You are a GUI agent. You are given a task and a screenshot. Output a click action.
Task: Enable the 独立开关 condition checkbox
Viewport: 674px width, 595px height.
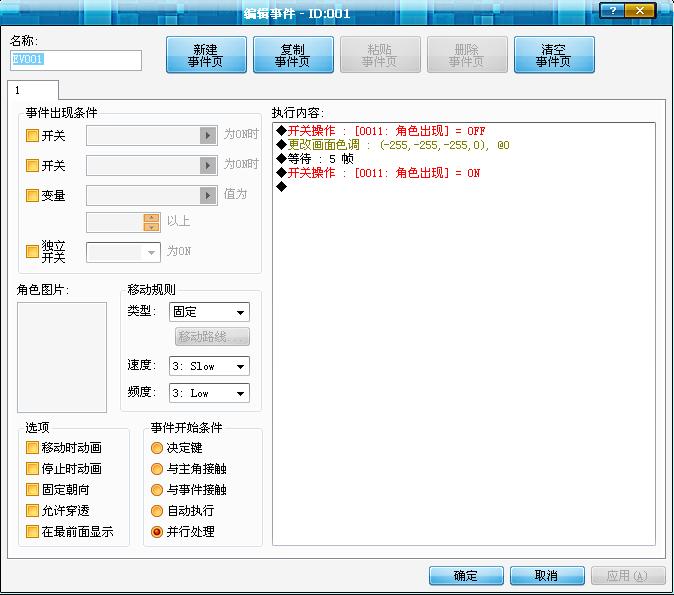[x=32, y=251]
